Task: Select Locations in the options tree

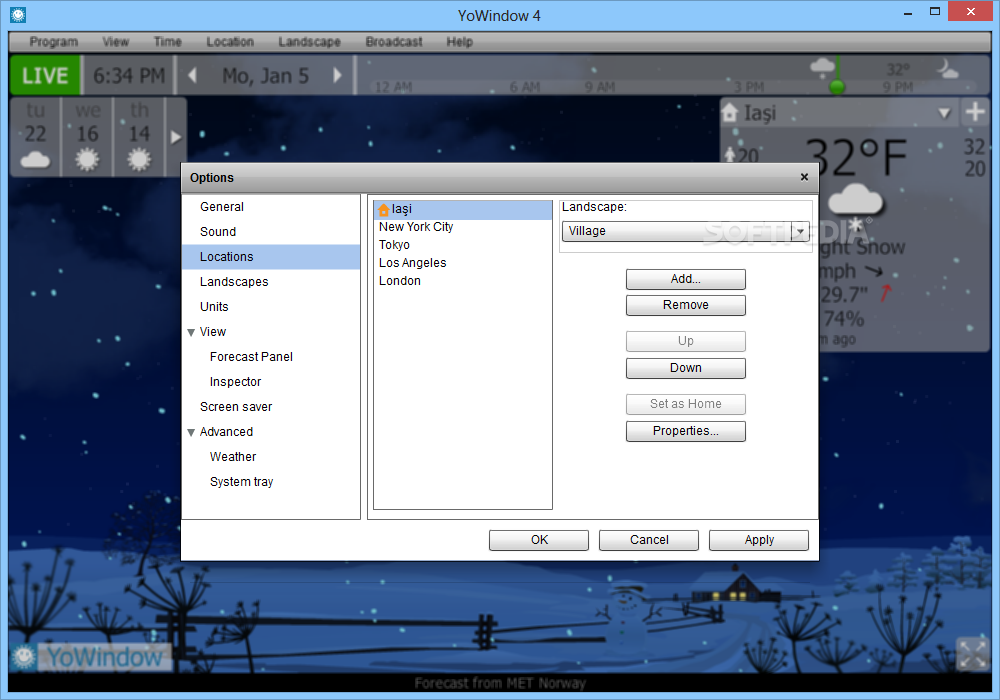Action: pyautogui.click(x=271, y=256)
